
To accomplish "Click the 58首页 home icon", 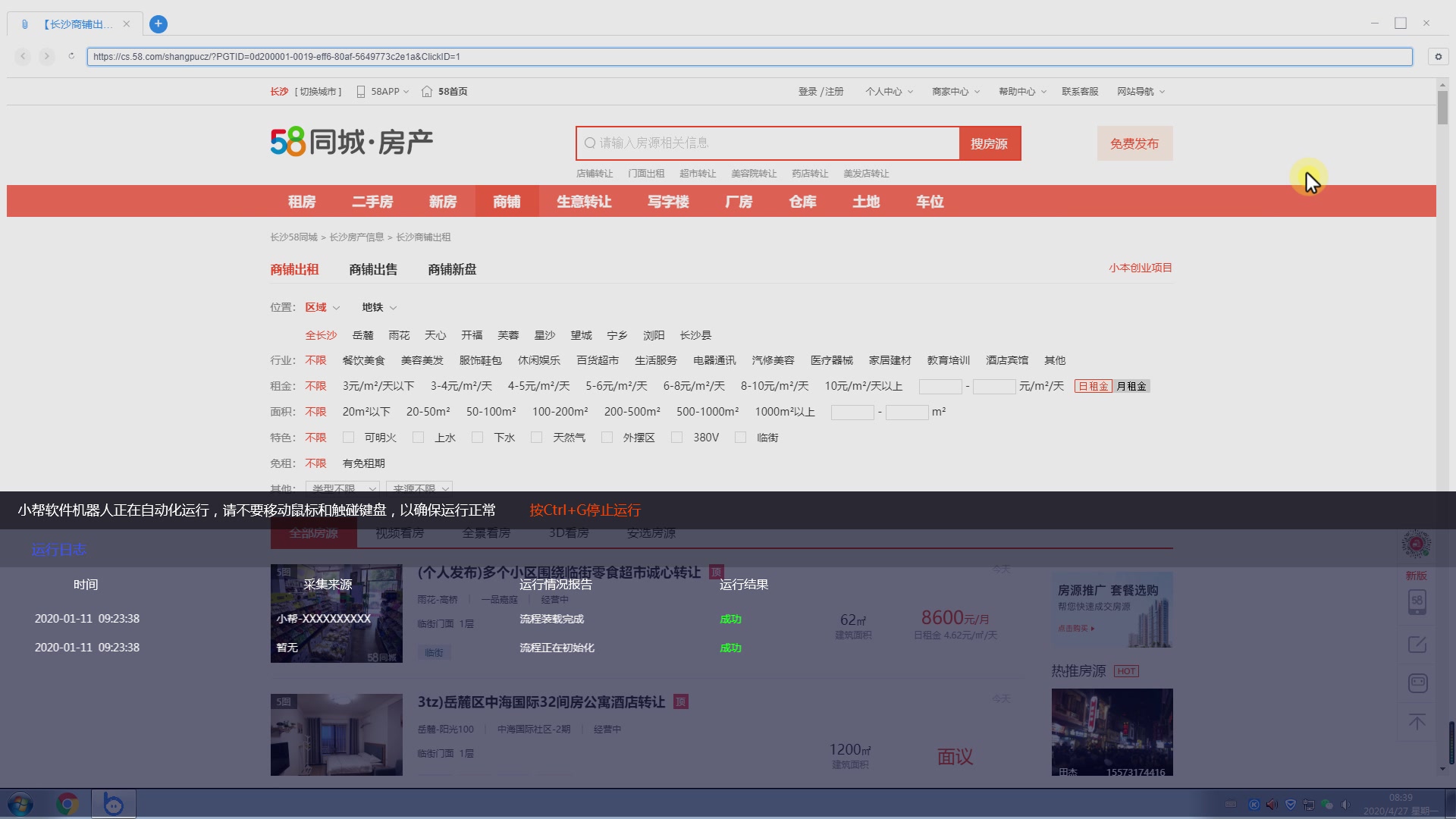I will pyautogui.click(x=427, y=92).
